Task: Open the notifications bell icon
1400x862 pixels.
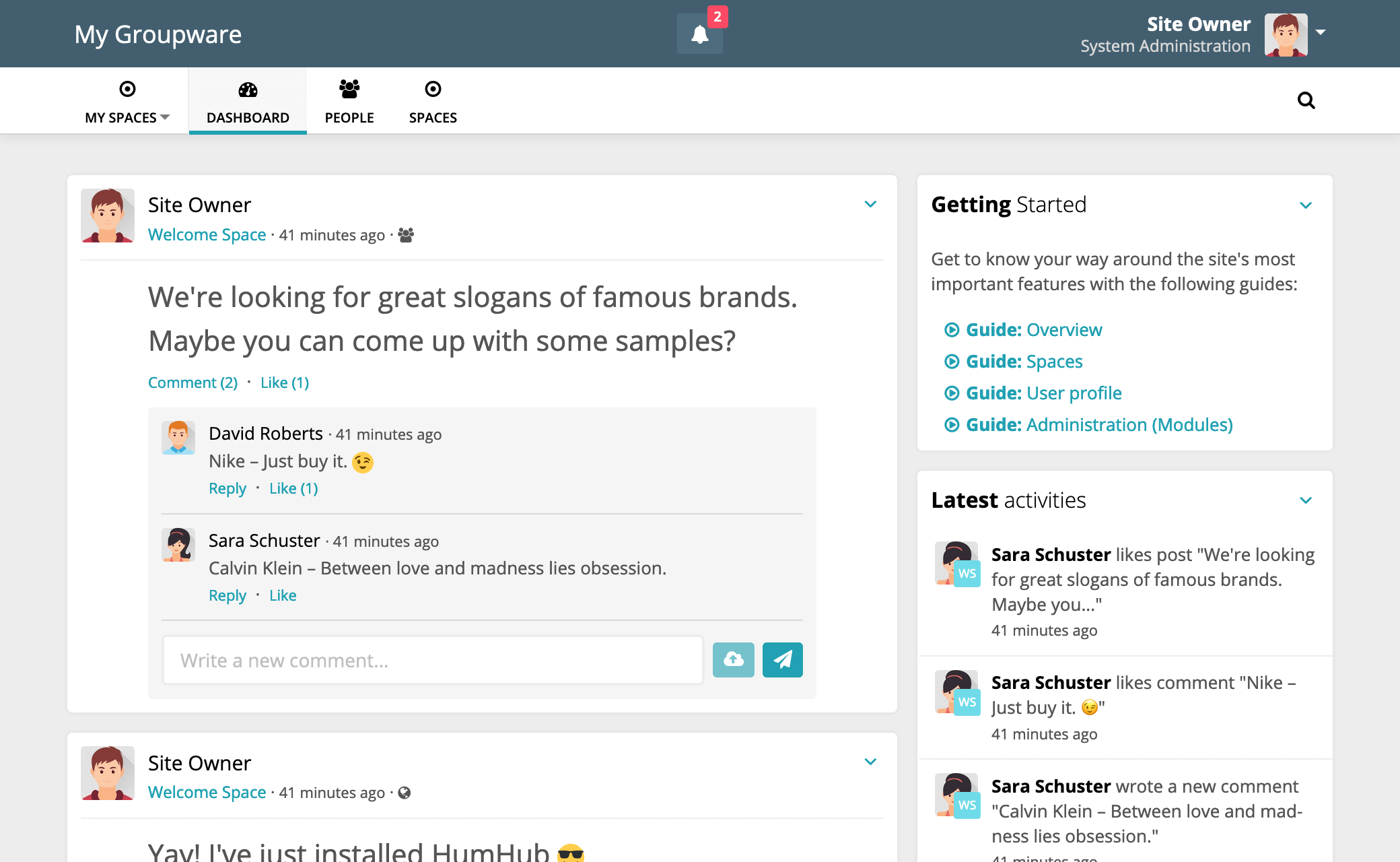Action: [x=699, y=34]
